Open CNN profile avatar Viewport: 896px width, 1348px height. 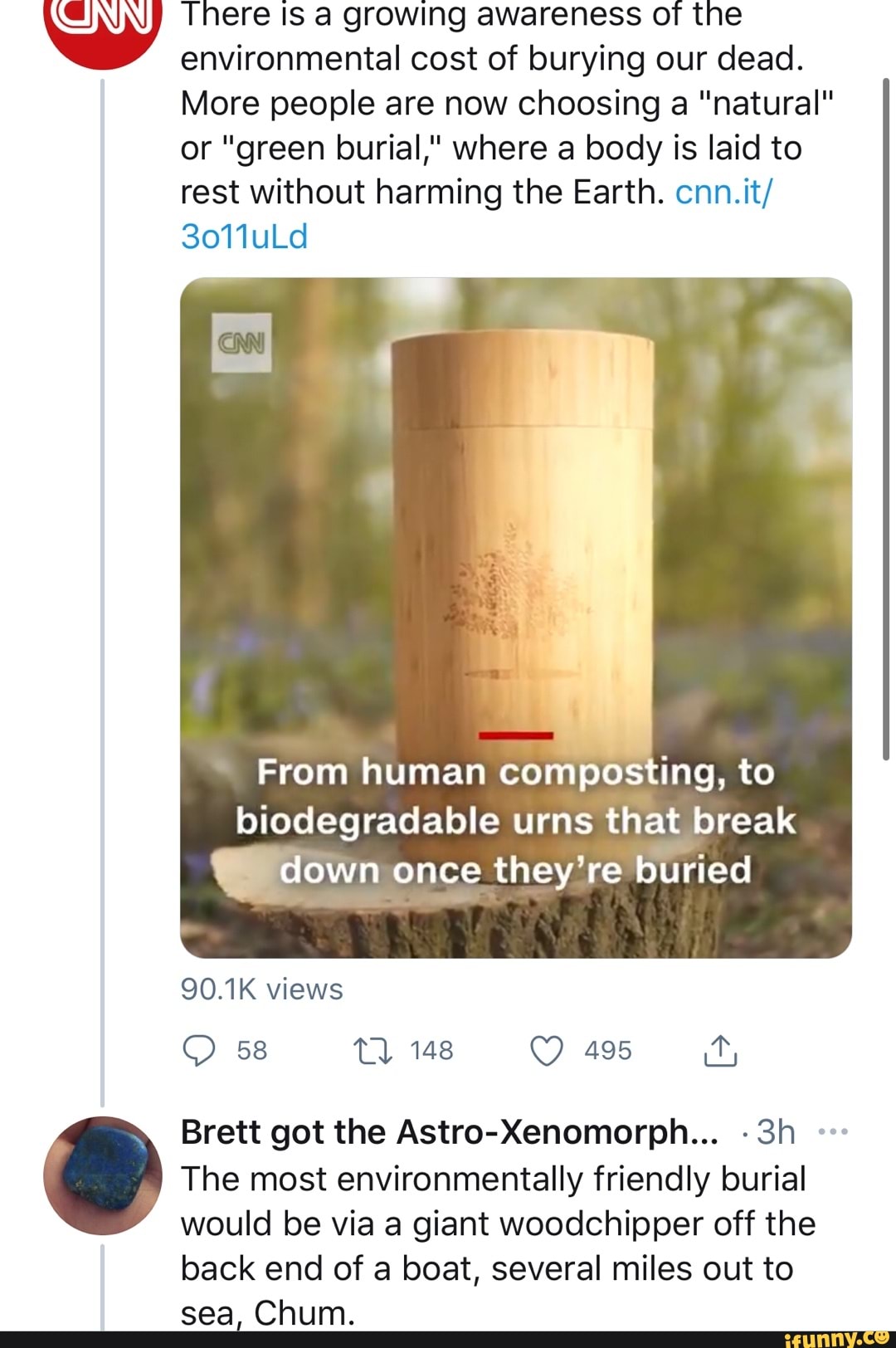pyautogui.click(x=102, y=29)
